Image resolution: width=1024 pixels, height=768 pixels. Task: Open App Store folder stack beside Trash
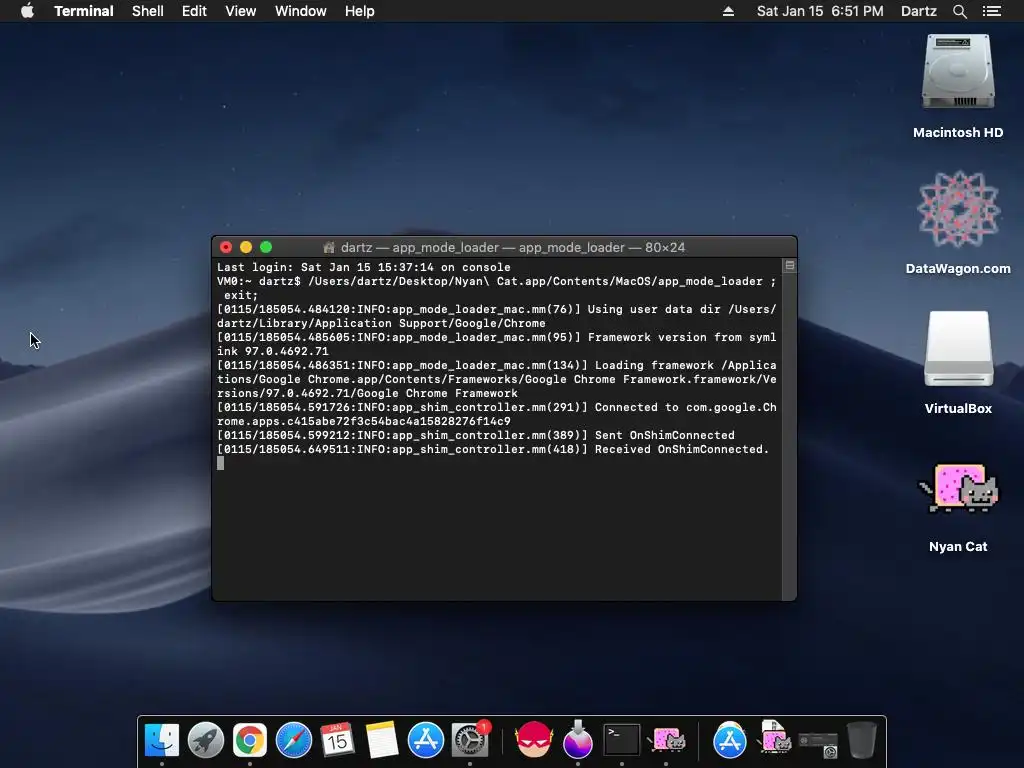click(729, 740)
